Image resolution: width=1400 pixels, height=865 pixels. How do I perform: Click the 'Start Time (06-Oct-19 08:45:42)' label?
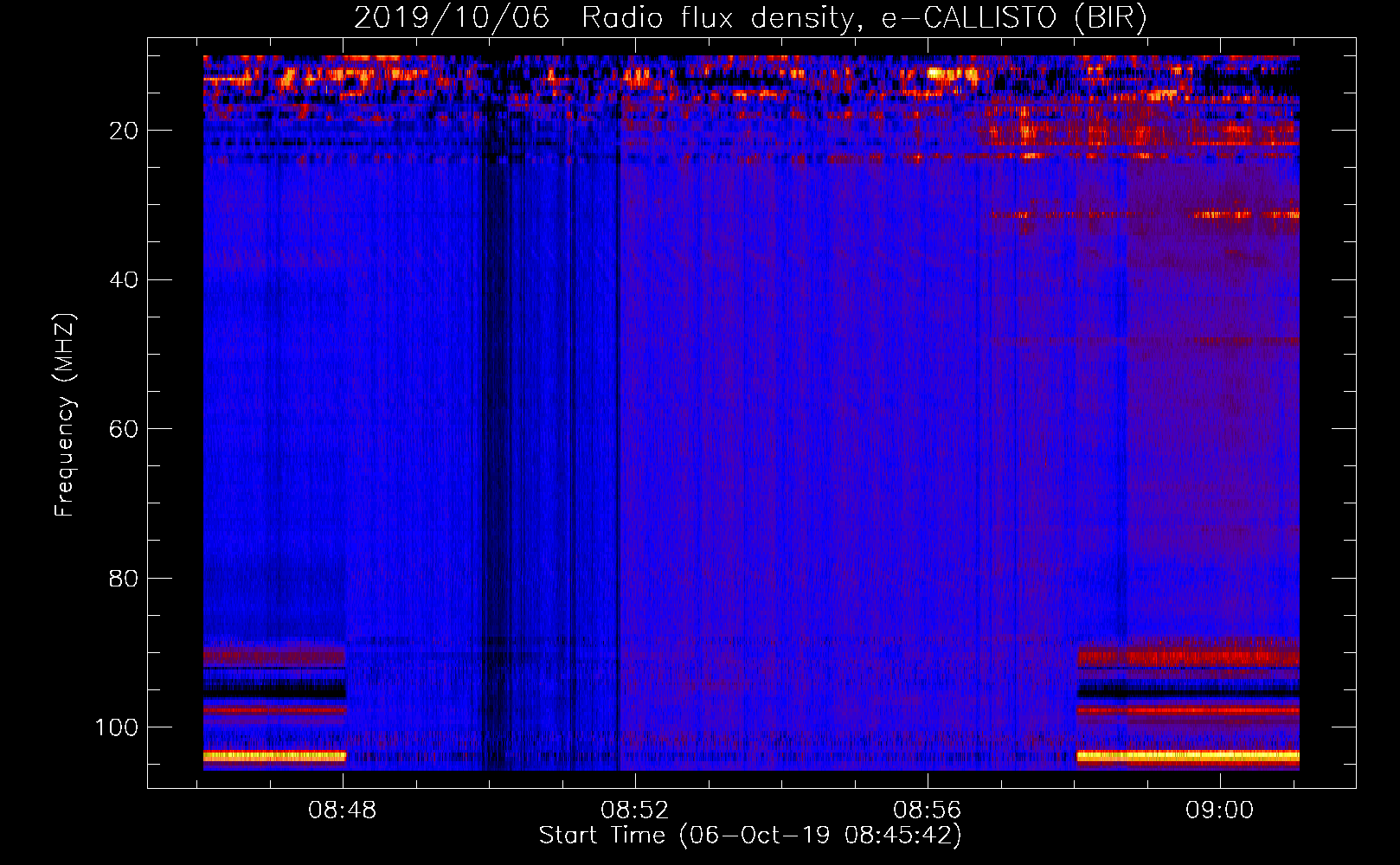point(750,836)
